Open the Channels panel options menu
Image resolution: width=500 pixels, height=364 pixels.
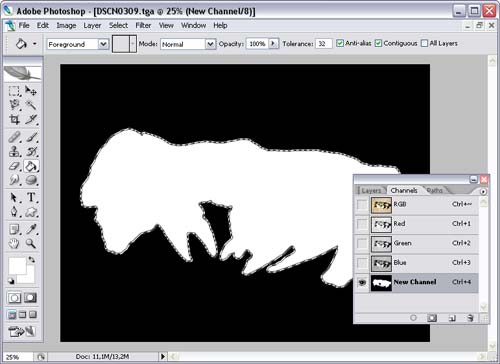(x=483, y=191)
